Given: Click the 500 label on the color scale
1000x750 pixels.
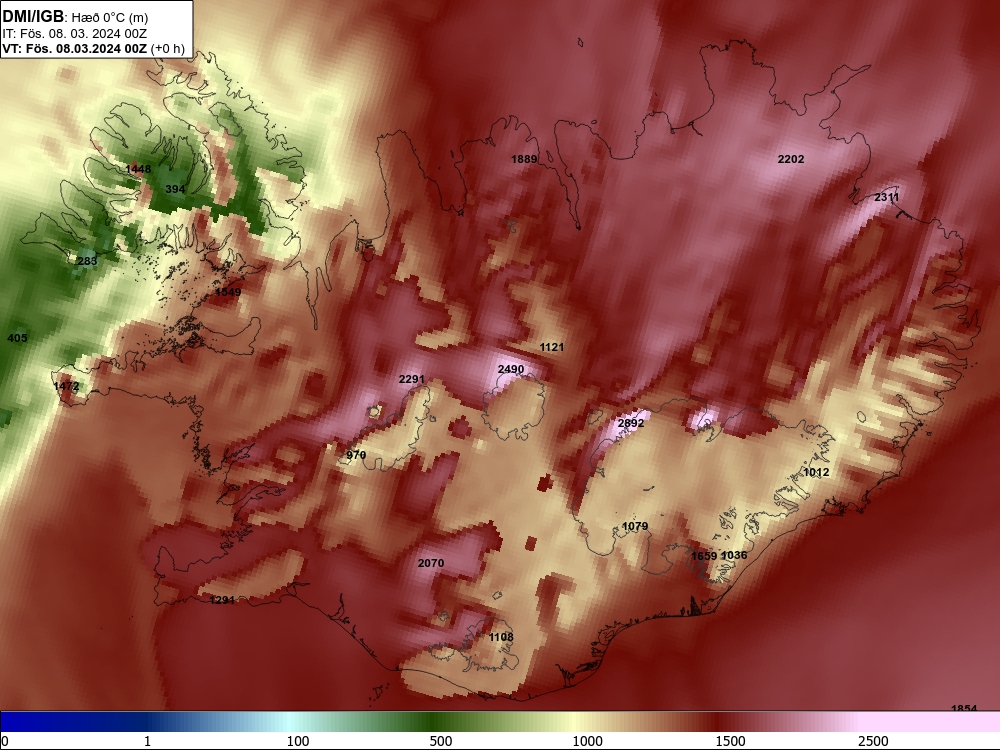Looking at the screenshot, I should 441,741.
